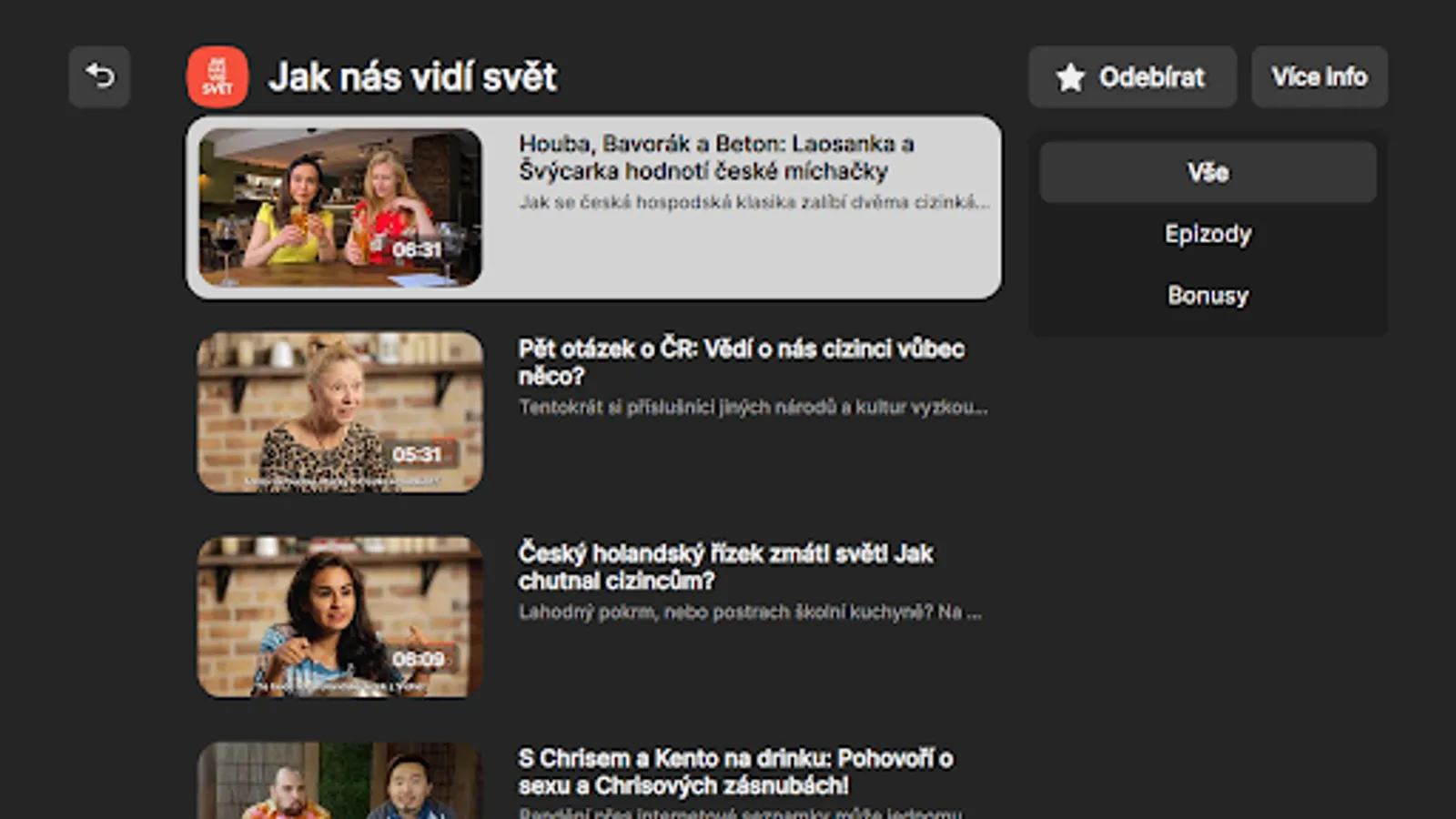This screenshot has height=819, width=1456.
Task: Open the Pět otázek o ČR video thumbnail
Action: click(340, 412)
